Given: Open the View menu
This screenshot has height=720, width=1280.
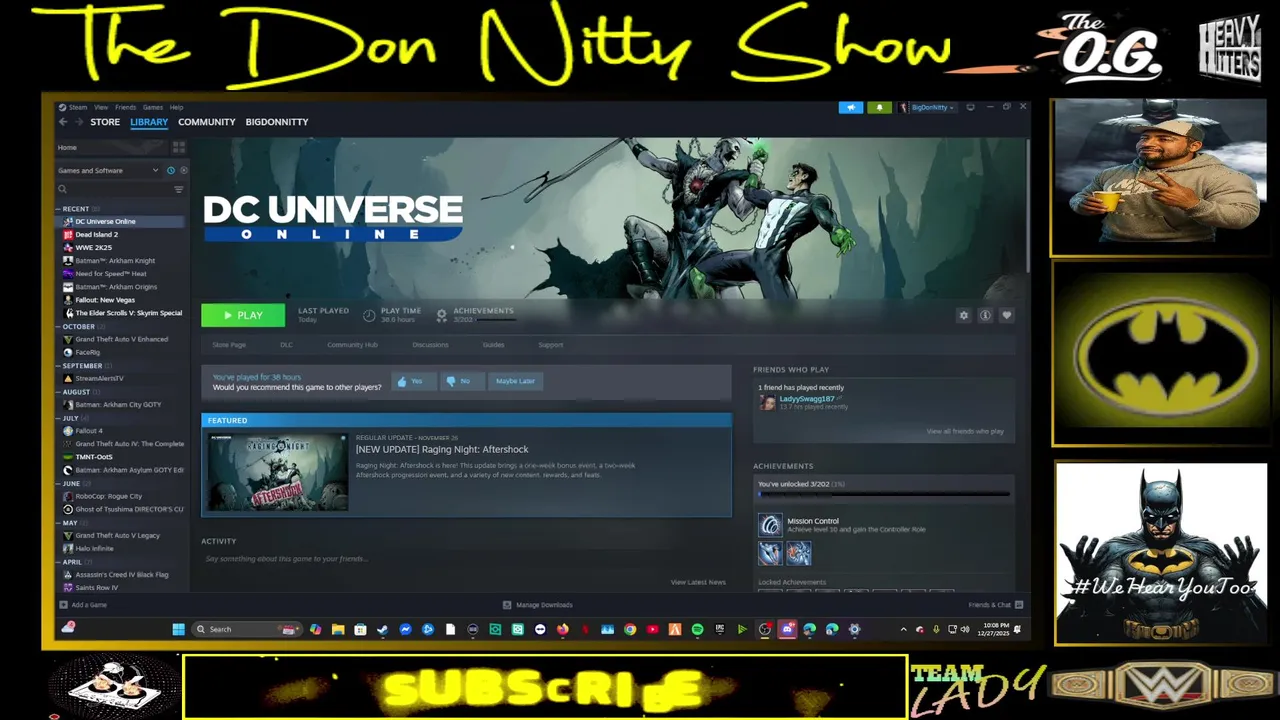Looking at the screenshot, I should [101, 107].
